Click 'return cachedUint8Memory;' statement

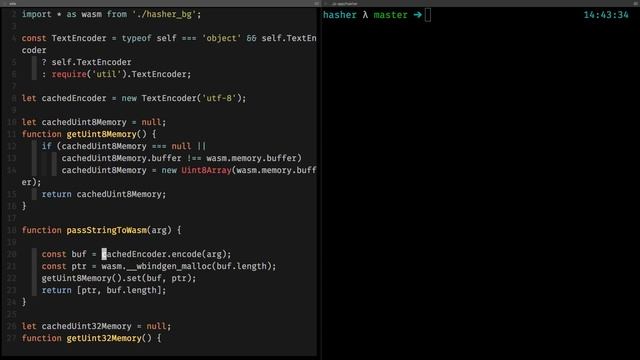(x=104, y=194)
